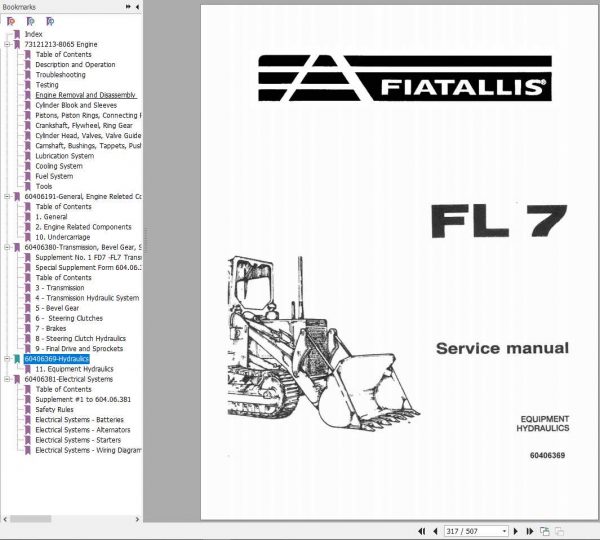
Task: Open the Safety Rules bookmark
Action: [54, 409]
